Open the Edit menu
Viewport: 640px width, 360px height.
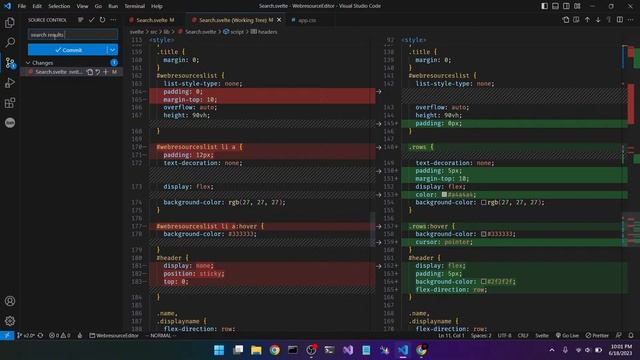pyautogui.click(x=37, y=6)
